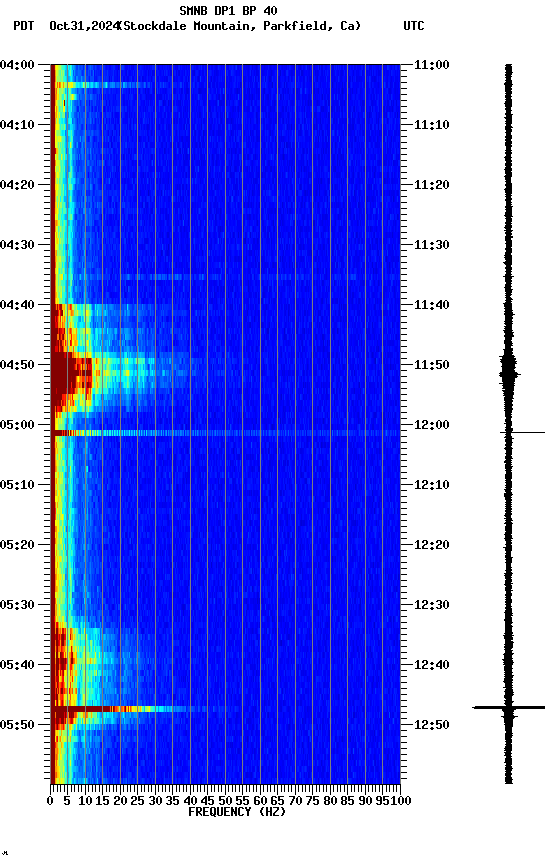Click the '12:50' UTC time label
Viewport: 552px width, 864px height.
pos(432,725)
